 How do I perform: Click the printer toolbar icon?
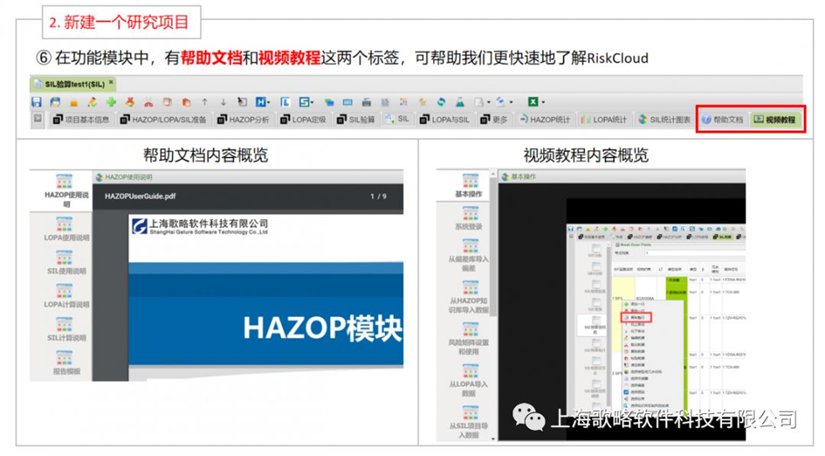pos(366,102)
